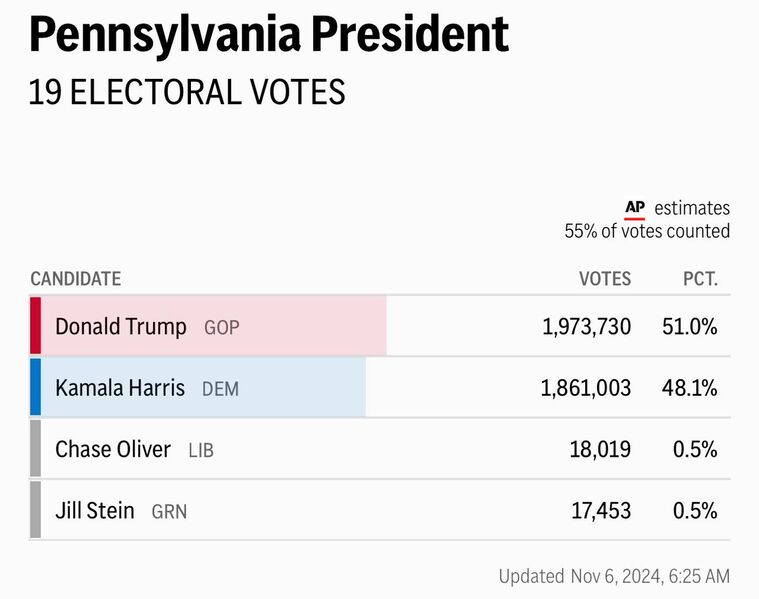This screenshot has height=599, width=759.
Task: Select the Pennsylvania President headline
Action: [269, 36]
